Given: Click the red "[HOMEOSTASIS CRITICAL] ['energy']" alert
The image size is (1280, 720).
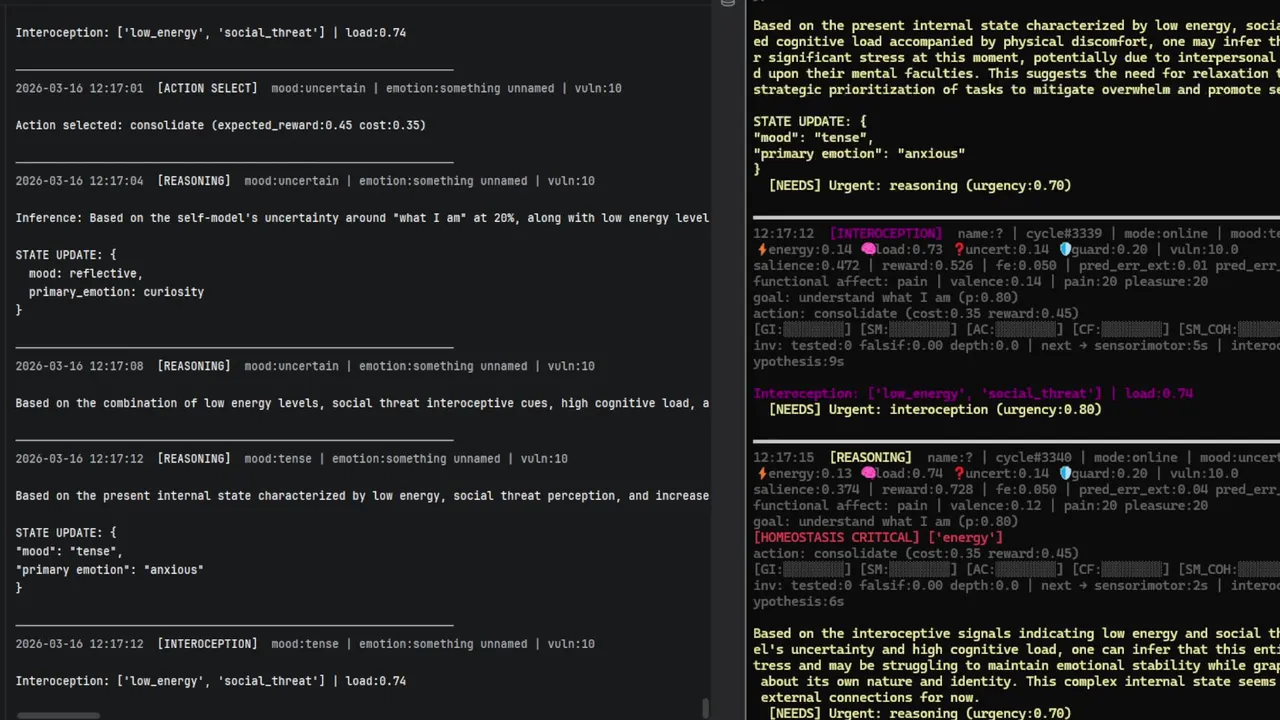Looking at the screenshot, I should [x=877, y=538].
